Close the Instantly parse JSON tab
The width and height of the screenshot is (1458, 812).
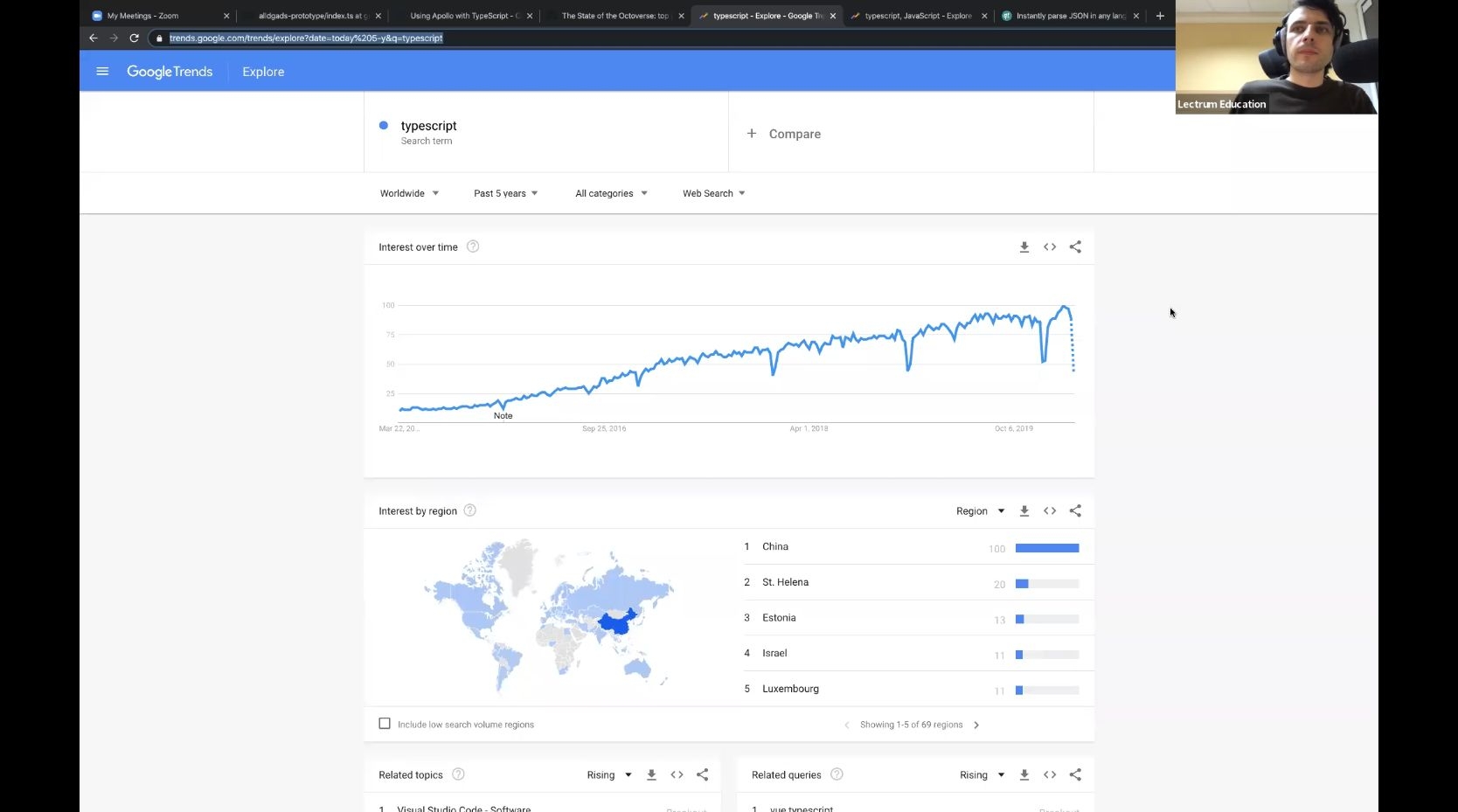(1136, 16)
